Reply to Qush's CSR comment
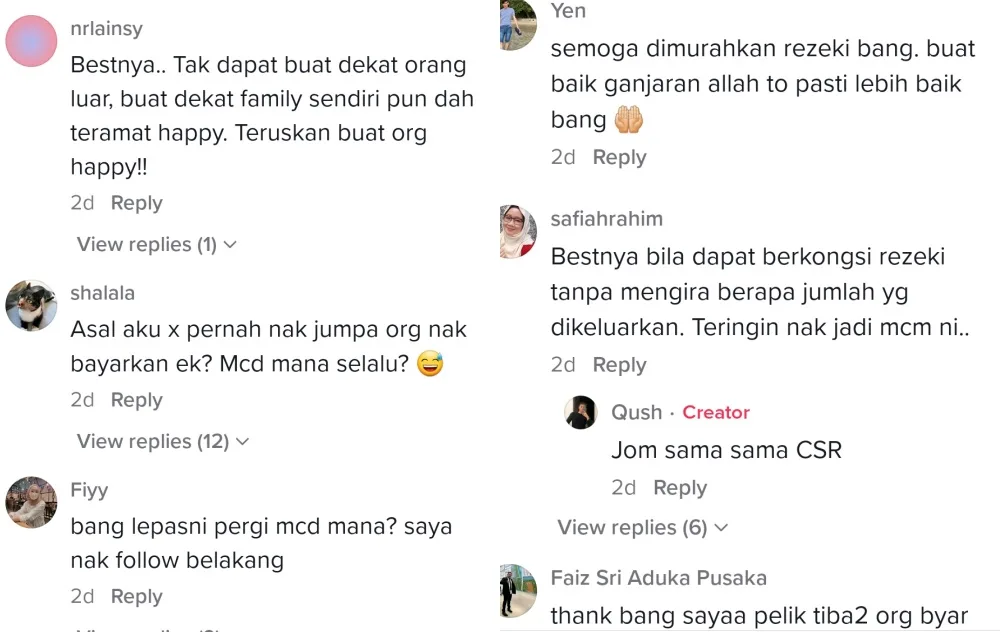 click(680, 488)
